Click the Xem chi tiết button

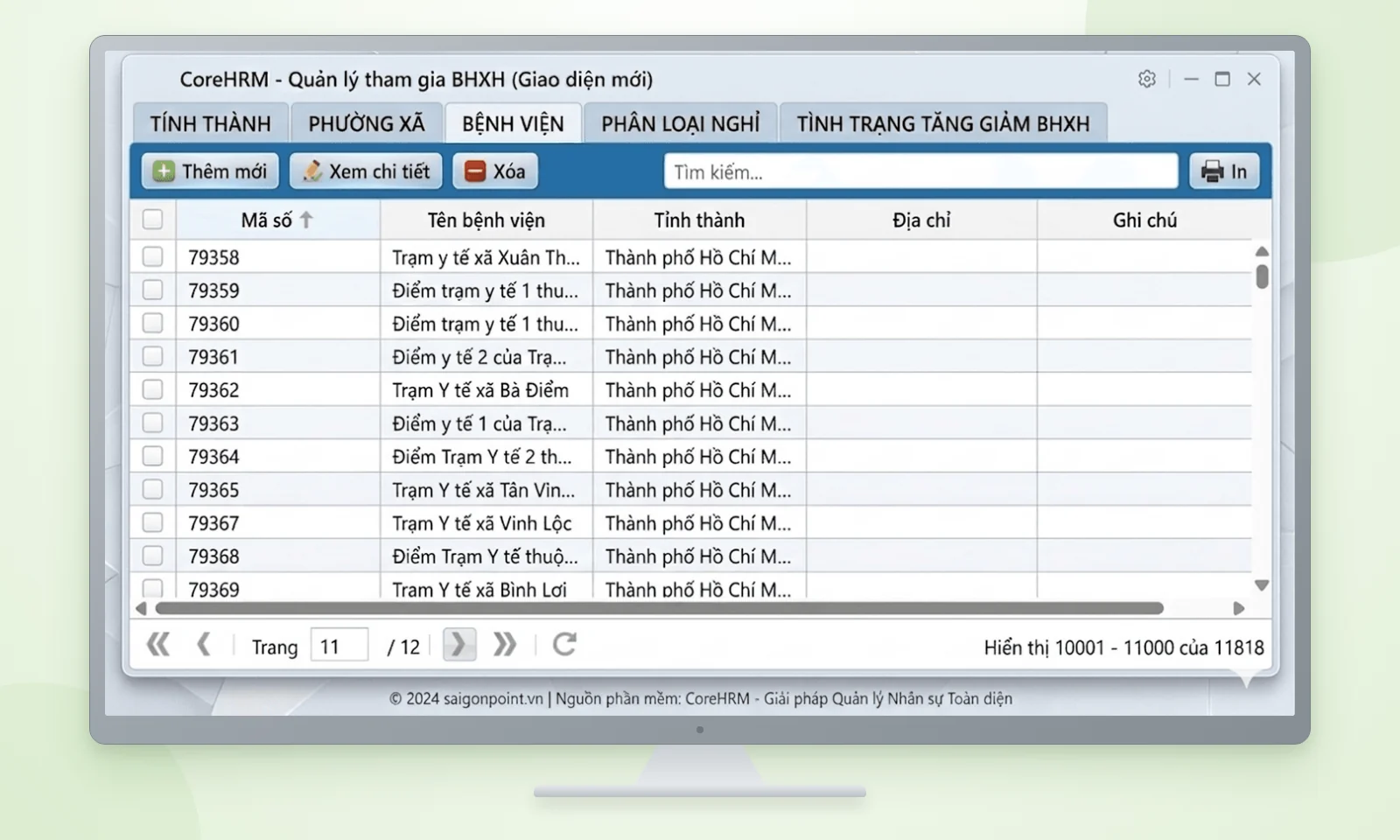click(366, 171)
